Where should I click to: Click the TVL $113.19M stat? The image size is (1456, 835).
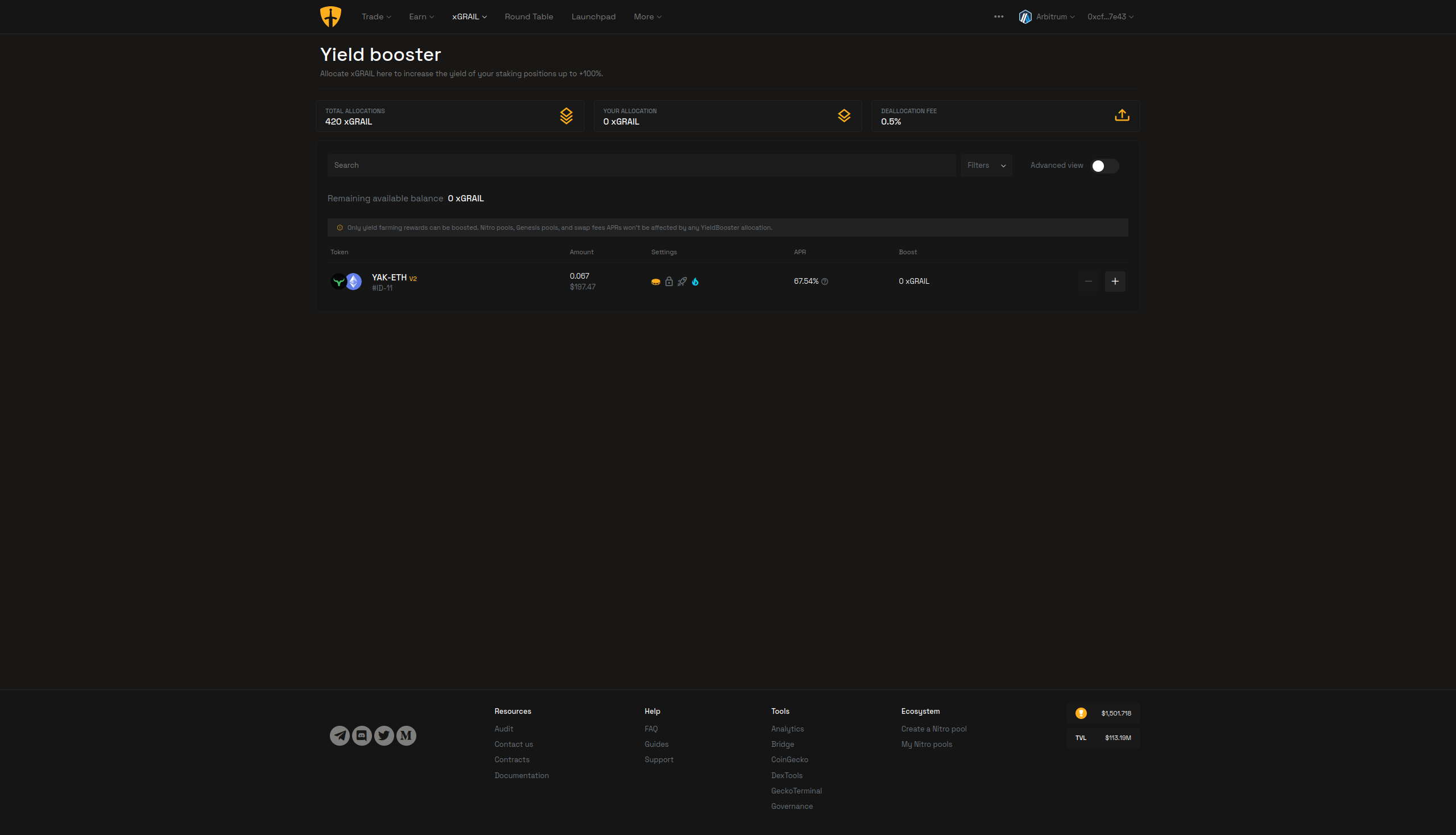(1103, 738)
